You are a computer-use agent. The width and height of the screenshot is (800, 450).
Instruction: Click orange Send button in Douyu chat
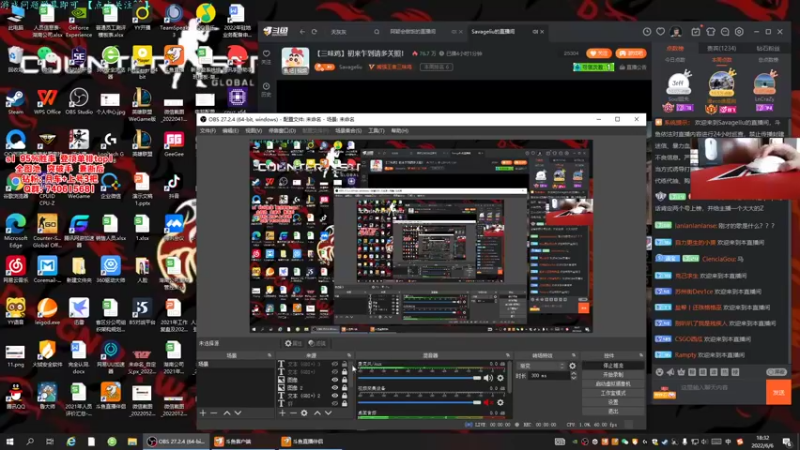tap(778, 392)
